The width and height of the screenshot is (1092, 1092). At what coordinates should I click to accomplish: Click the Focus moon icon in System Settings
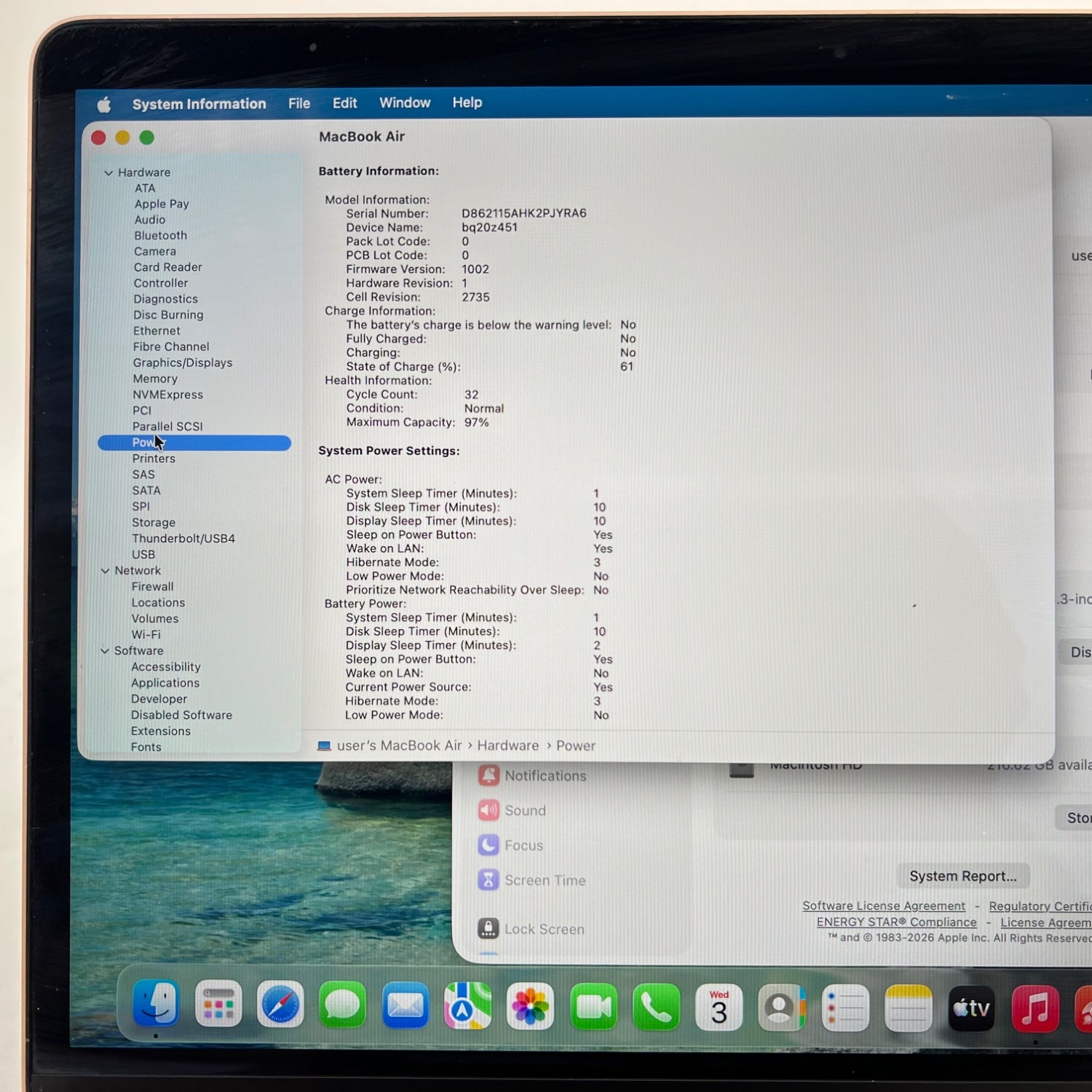[x=488, y=845]
